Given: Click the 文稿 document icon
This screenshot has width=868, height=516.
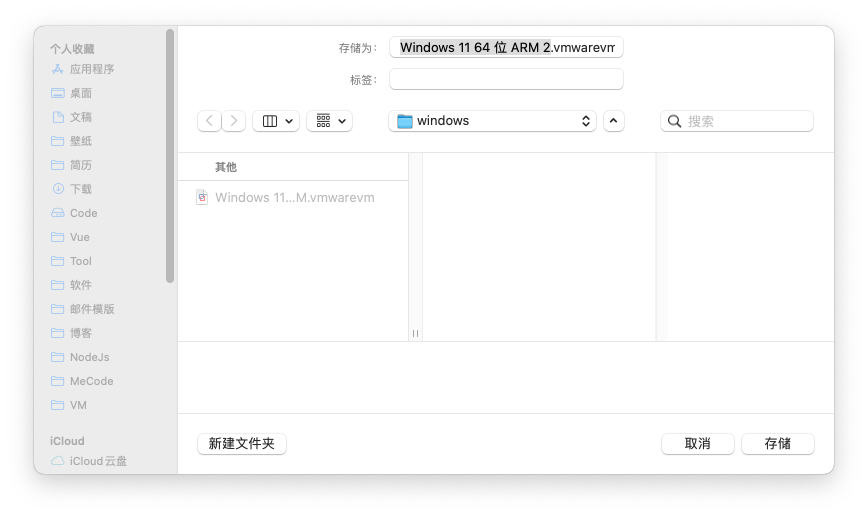Looking at the screenshot, I should (x=58, y=117).
